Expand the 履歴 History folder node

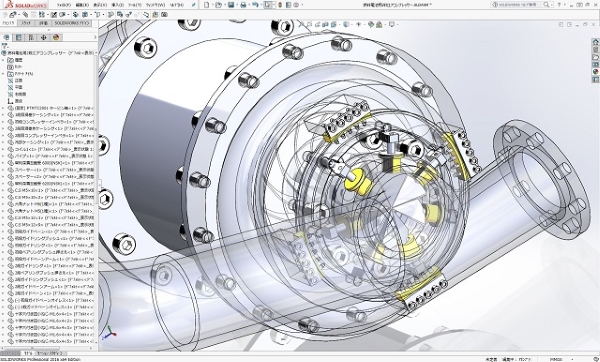tap(3, 60)
